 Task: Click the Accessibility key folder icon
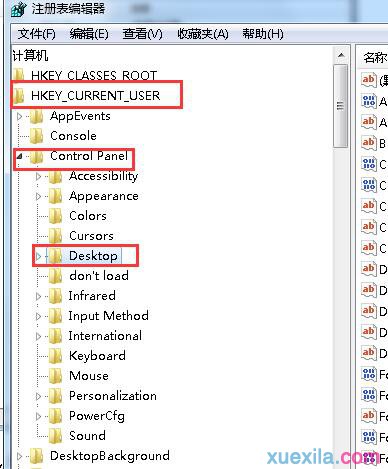click(56, 176)
